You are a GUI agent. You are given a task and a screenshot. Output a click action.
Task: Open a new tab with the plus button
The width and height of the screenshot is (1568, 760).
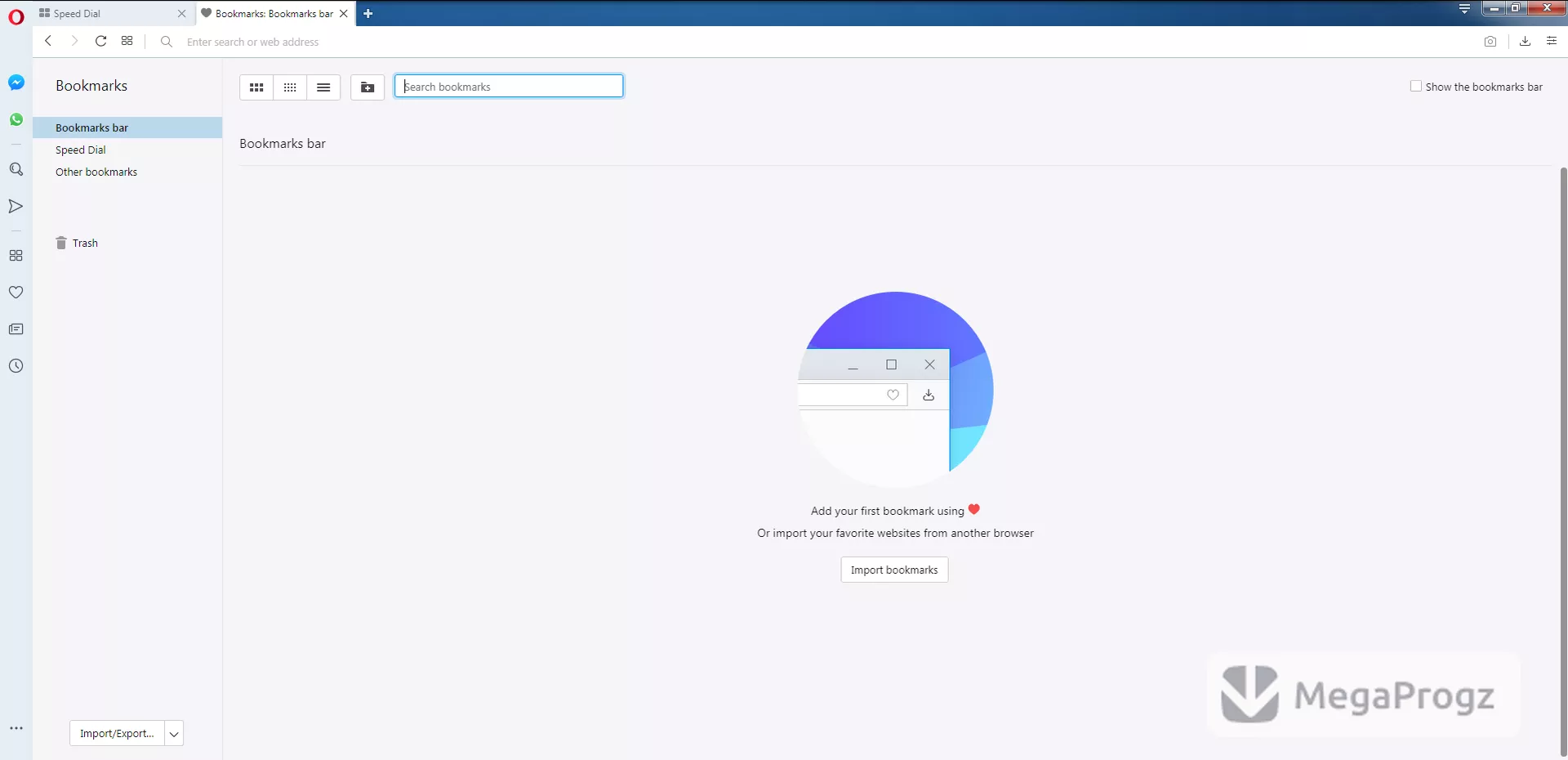(x=368, y=13)
